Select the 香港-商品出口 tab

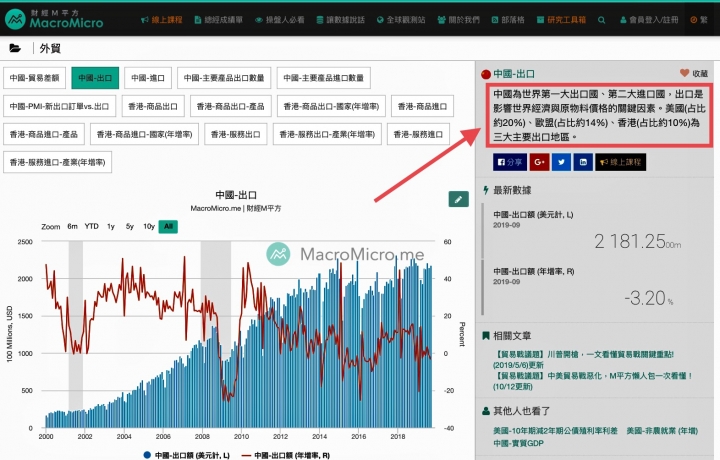pyautogui.click(x=153, y=106)
